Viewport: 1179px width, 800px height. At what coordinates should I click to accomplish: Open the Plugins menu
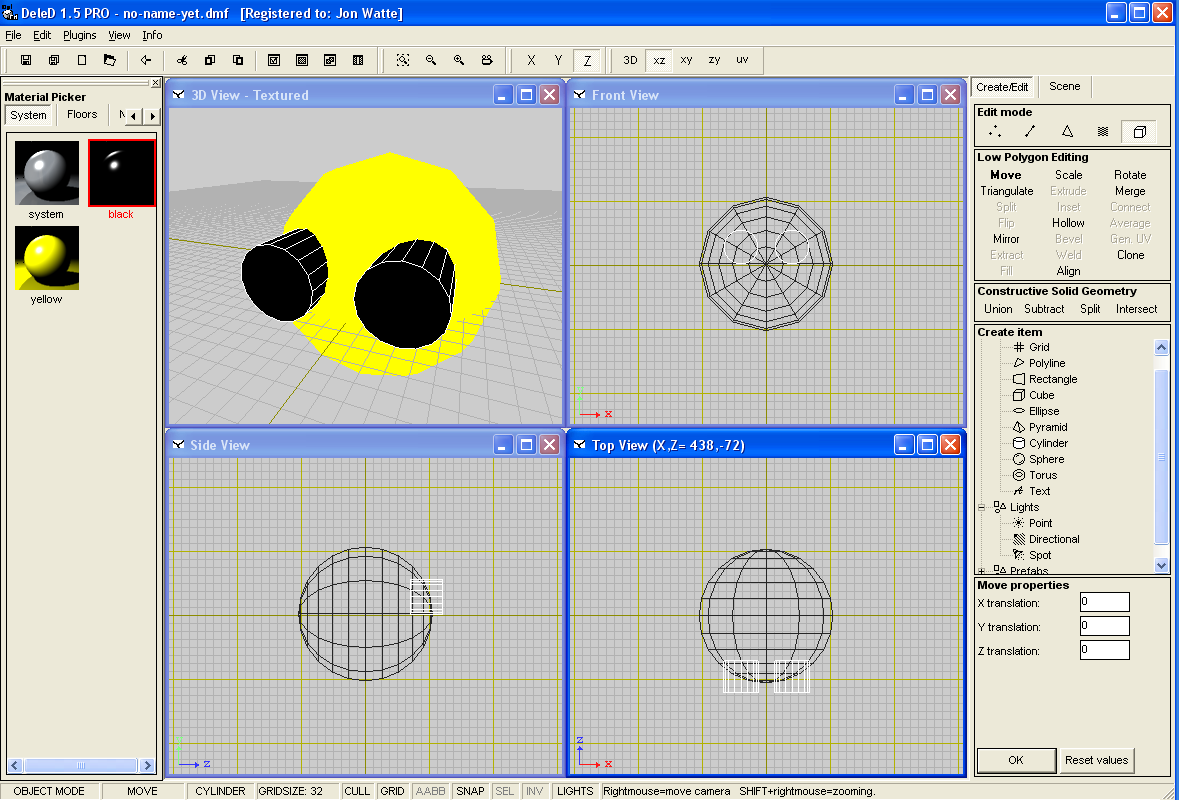[79, 35]
